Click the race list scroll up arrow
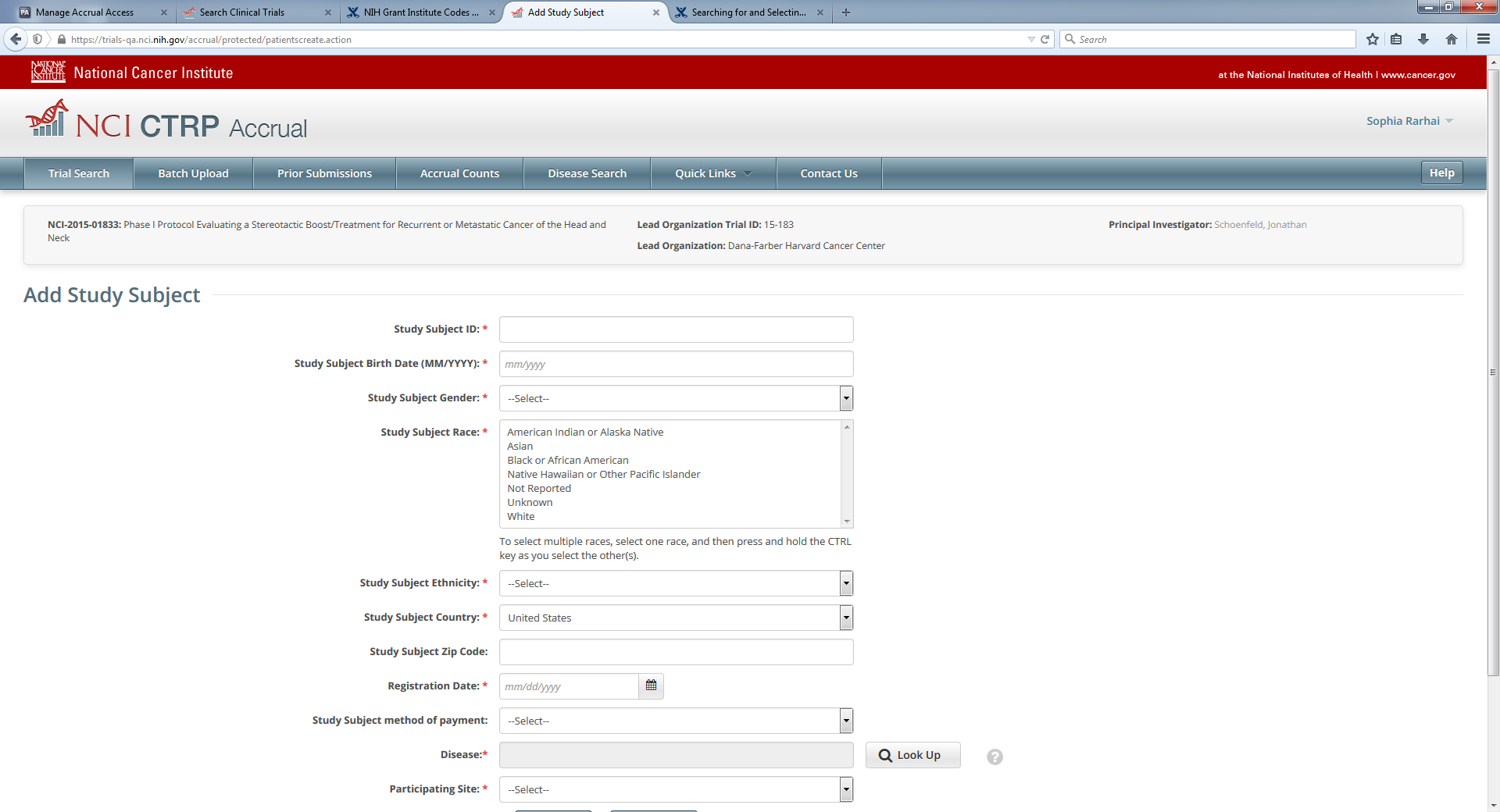 pyautogui.click(x=846, y=427)
